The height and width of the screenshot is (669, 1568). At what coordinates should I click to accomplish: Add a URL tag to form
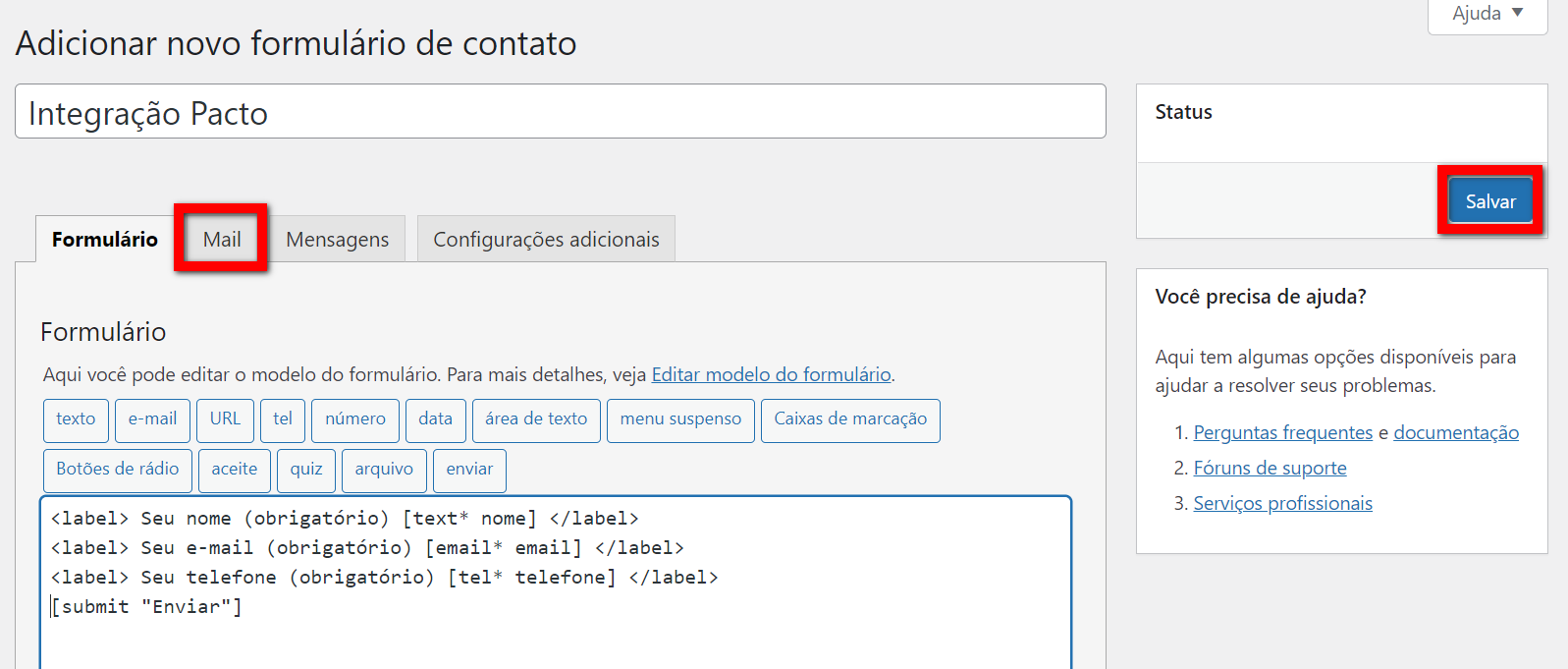click(x=225, y=419)
